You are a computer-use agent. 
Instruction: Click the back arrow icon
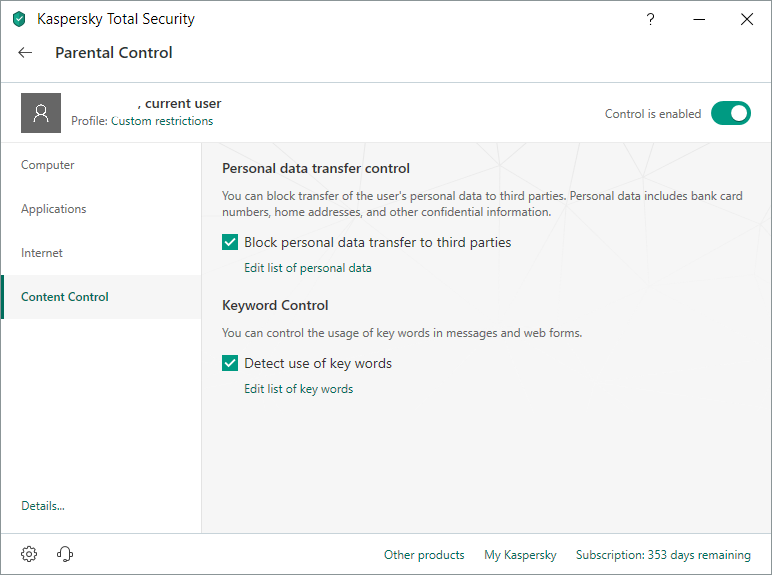pyautogui.click(x=26, y=53)
